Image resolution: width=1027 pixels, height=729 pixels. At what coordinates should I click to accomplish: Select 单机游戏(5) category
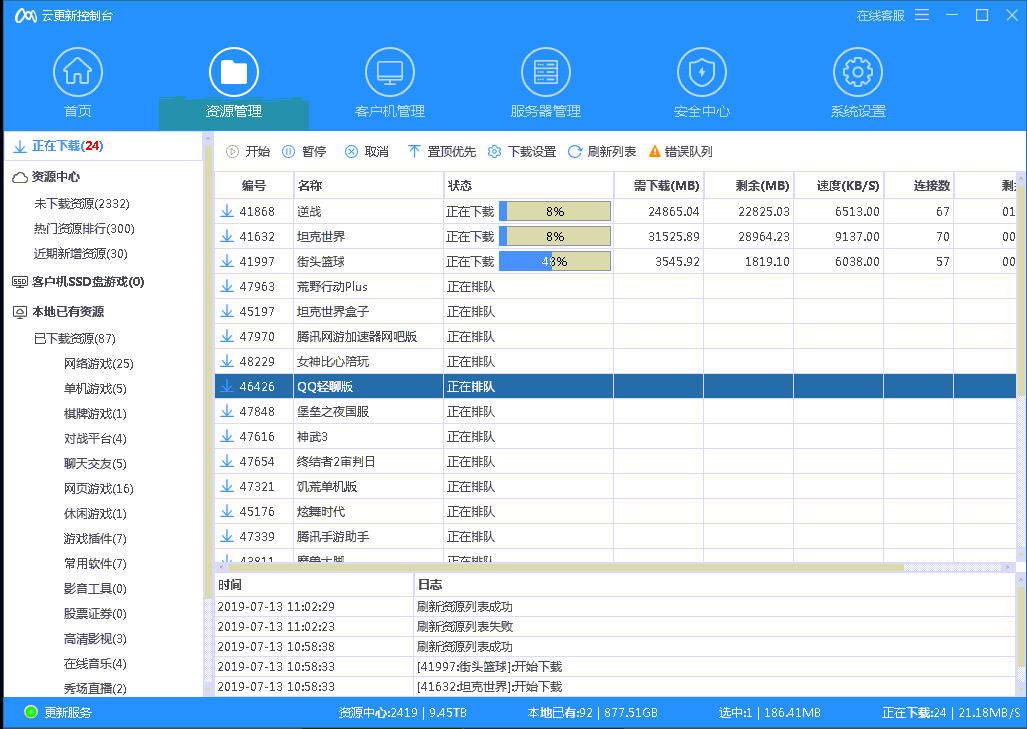[x=95, y=388]
